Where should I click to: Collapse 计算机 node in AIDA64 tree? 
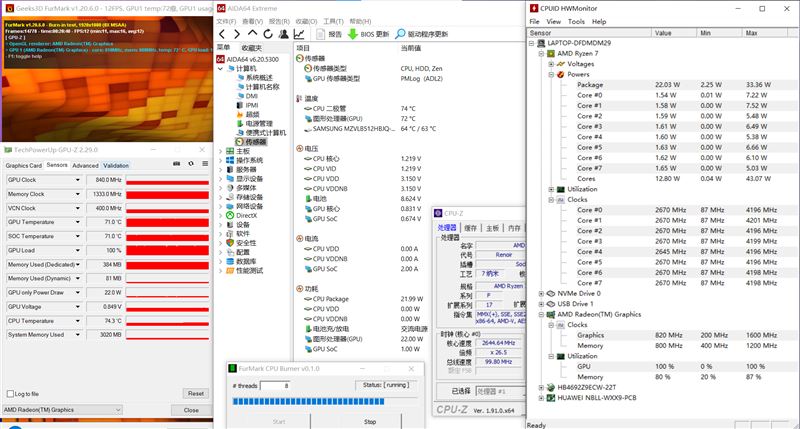(x=220, y=68)
